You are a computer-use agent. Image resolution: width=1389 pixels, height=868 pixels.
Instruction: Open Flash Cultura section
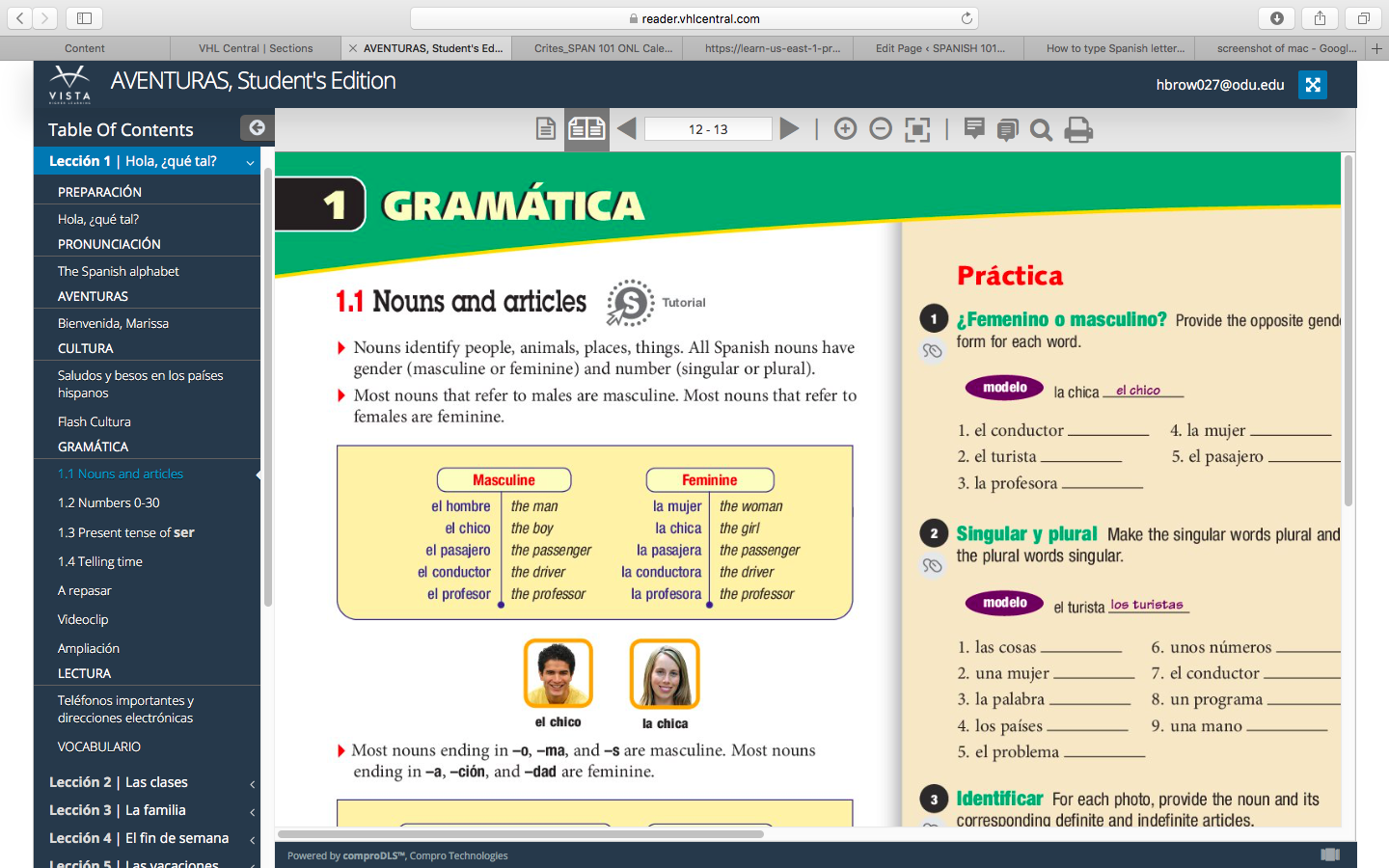[x=94, y=421]
